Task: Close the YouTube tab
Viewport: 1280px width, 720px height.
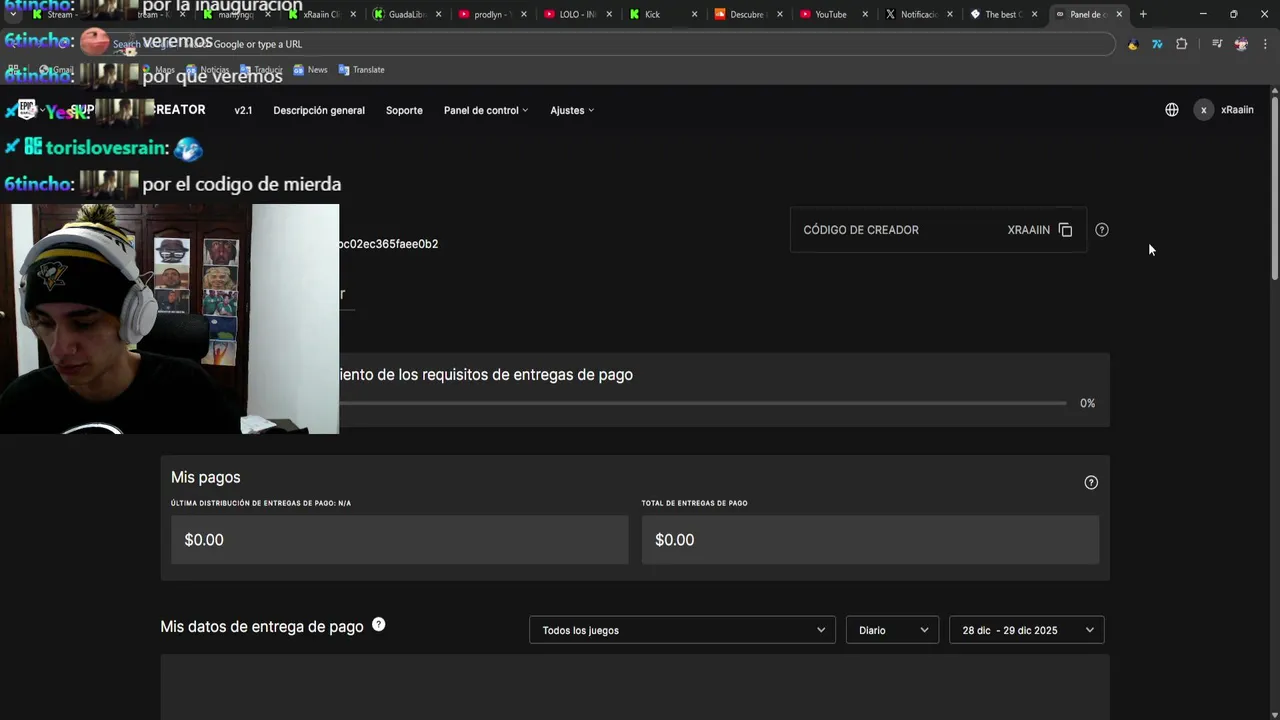Action: [x=864, y=14]
